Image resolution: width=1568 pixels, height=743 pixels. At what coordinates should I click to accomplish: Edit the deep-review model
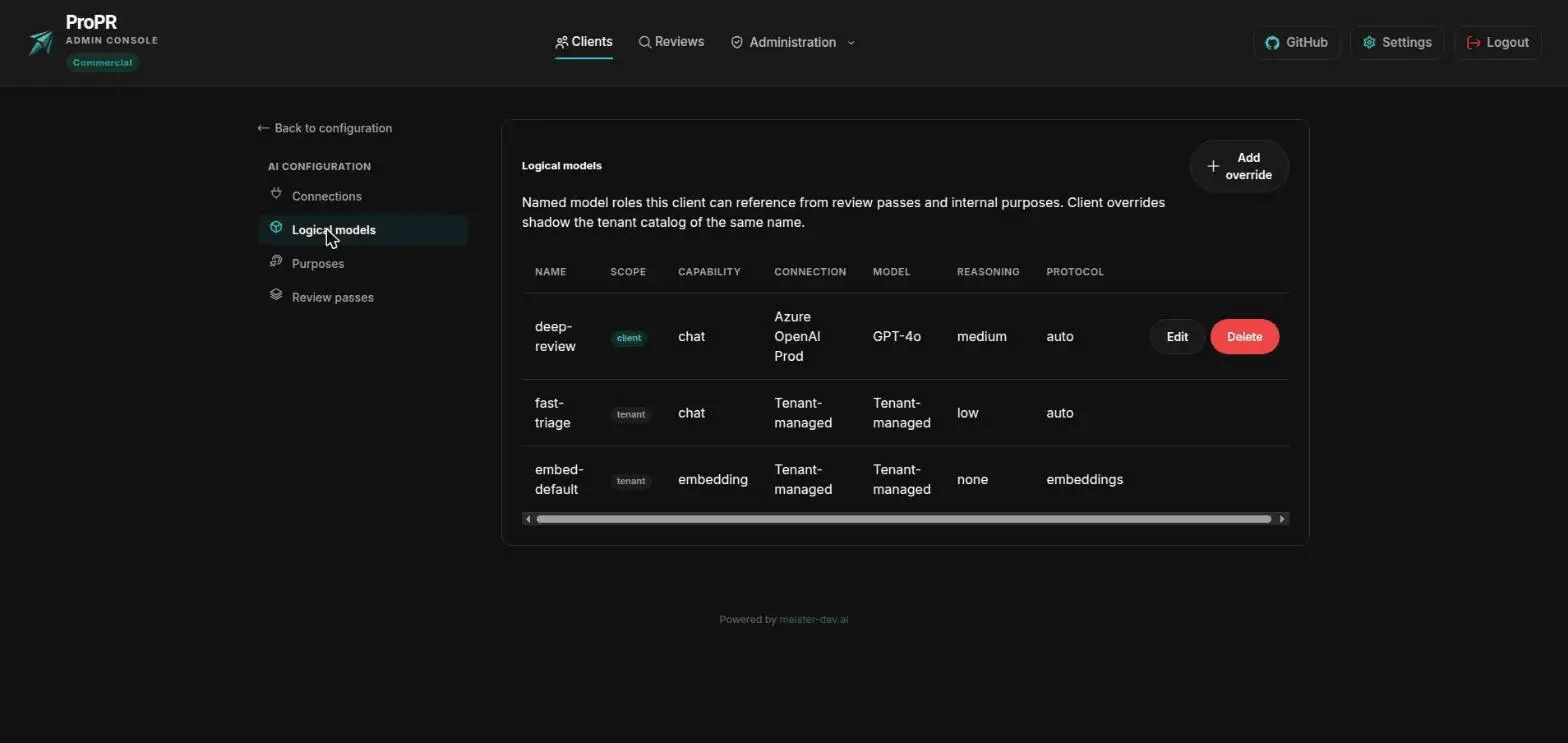point(1177,337)
